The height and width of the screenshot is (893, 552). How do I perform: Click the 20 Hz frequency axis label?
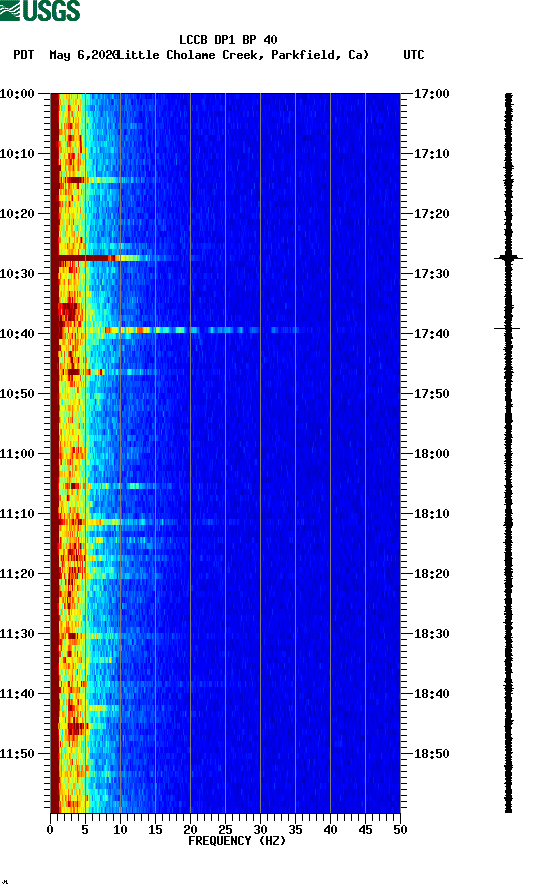[190, 830]
